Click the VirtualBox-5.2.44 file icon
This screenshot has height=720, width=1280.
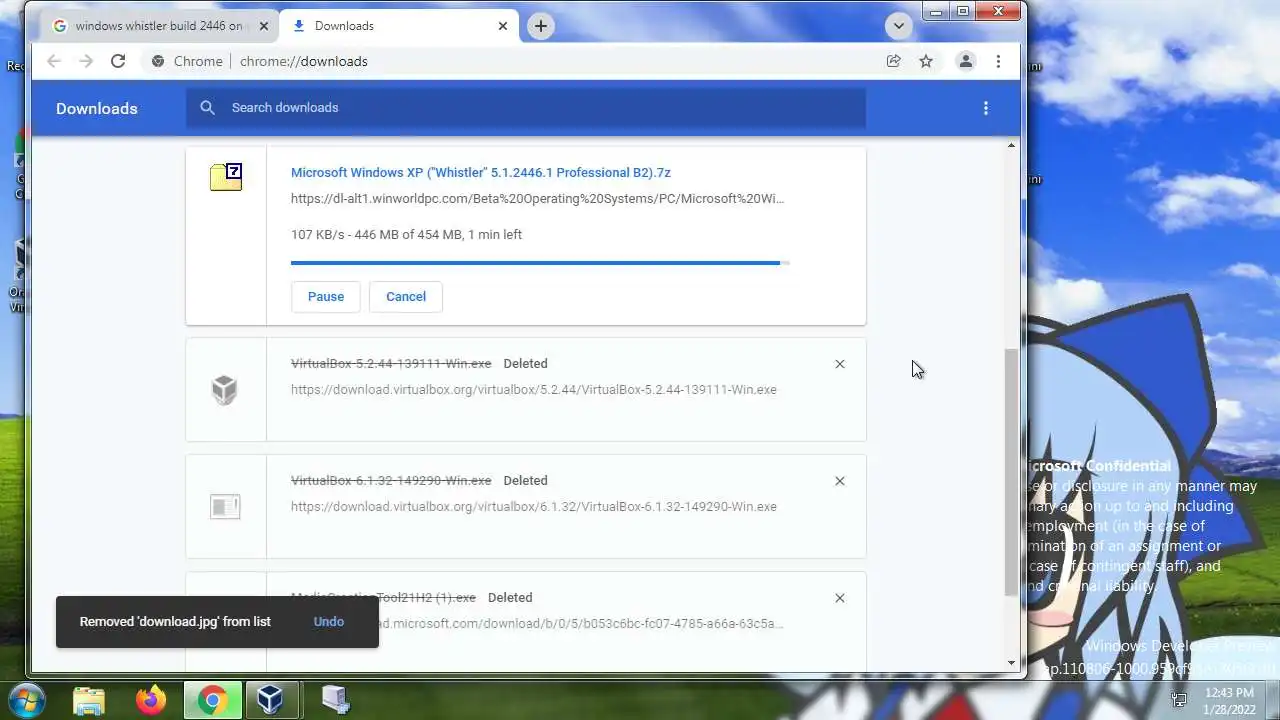click(x=225, y=389)
